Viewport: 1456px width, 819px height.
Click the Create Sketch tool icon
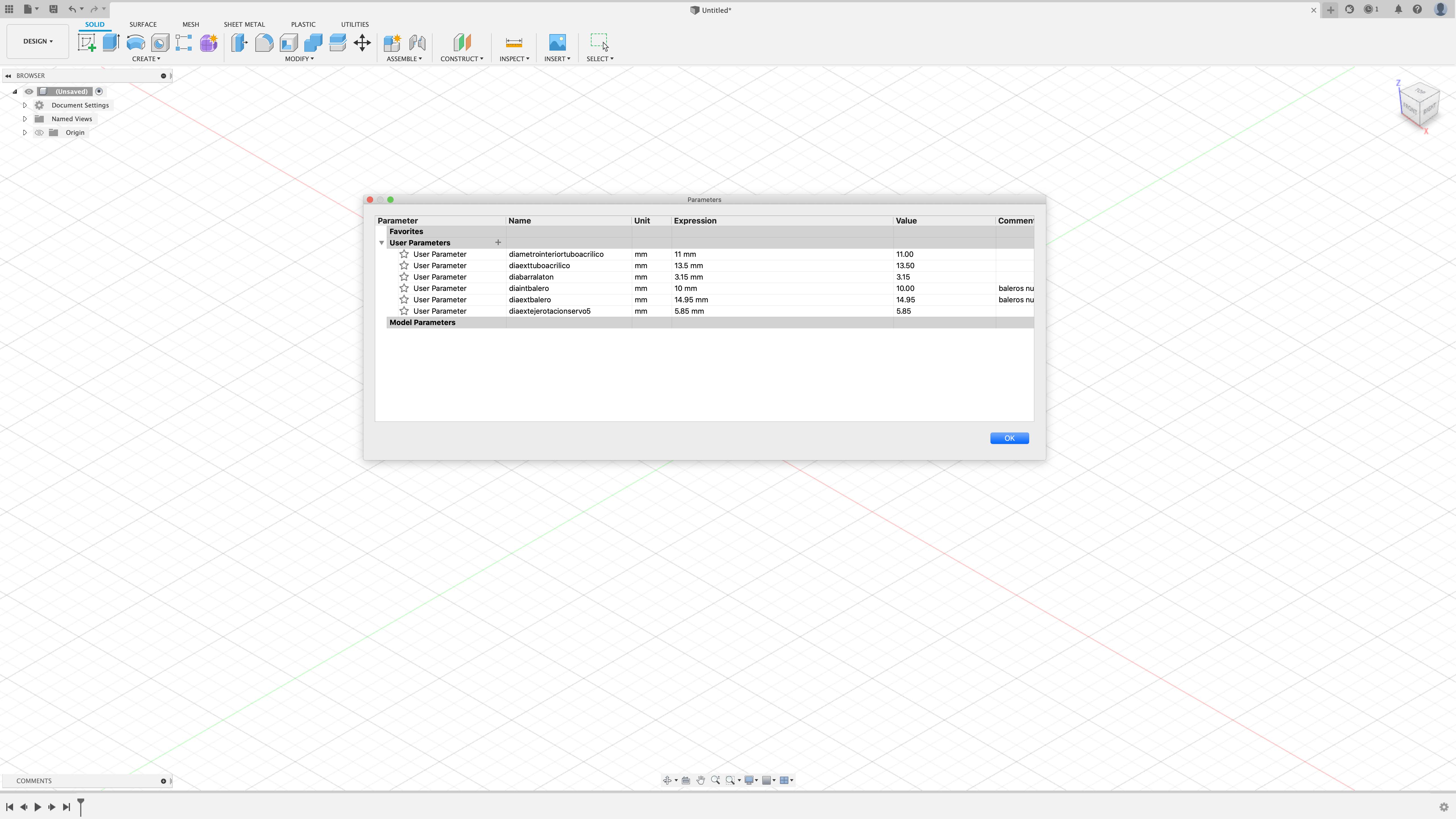click(86, 43)
